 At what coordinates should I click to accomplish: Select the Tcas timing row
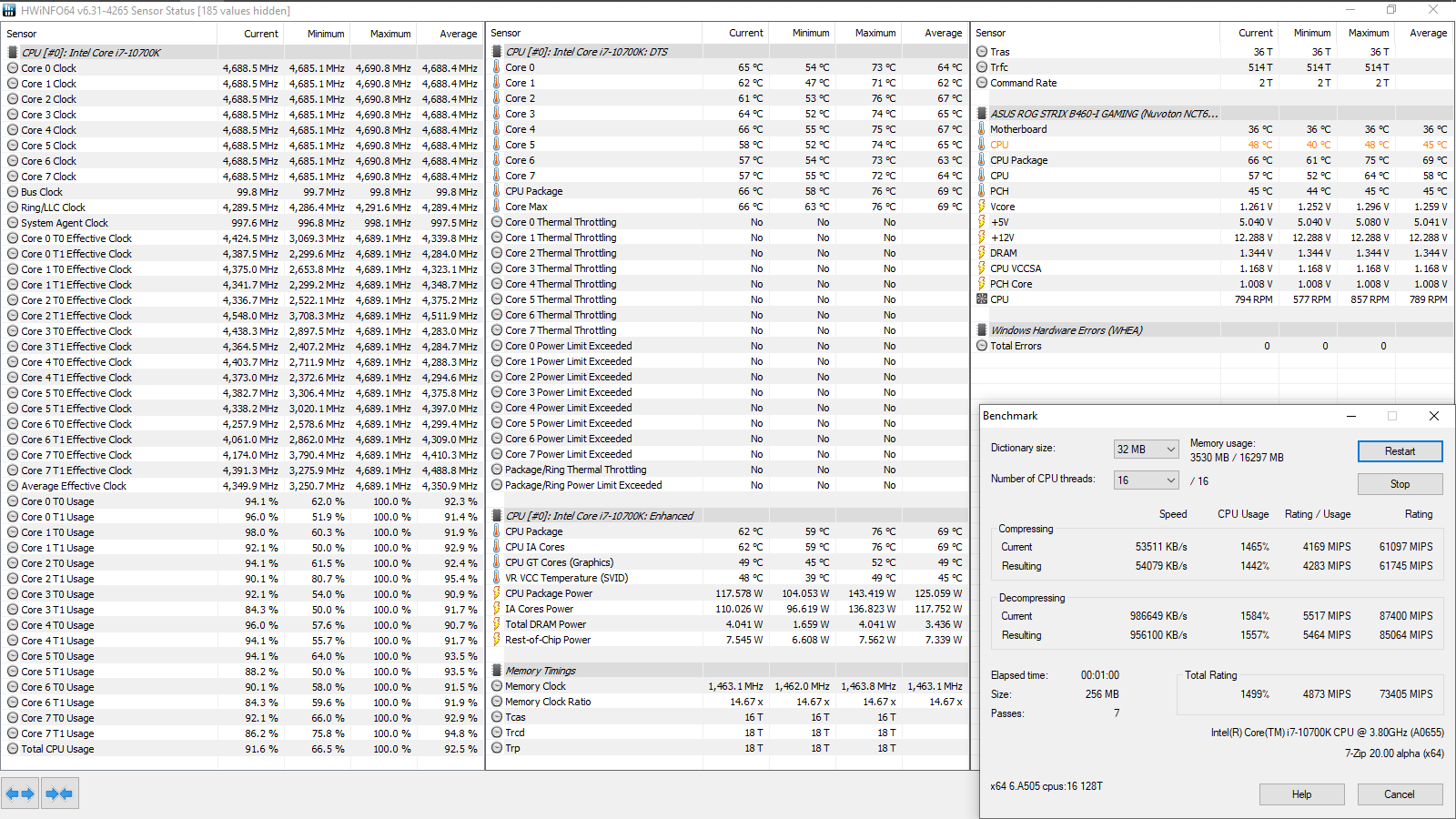pyautogui.click(x=727, y=717)
